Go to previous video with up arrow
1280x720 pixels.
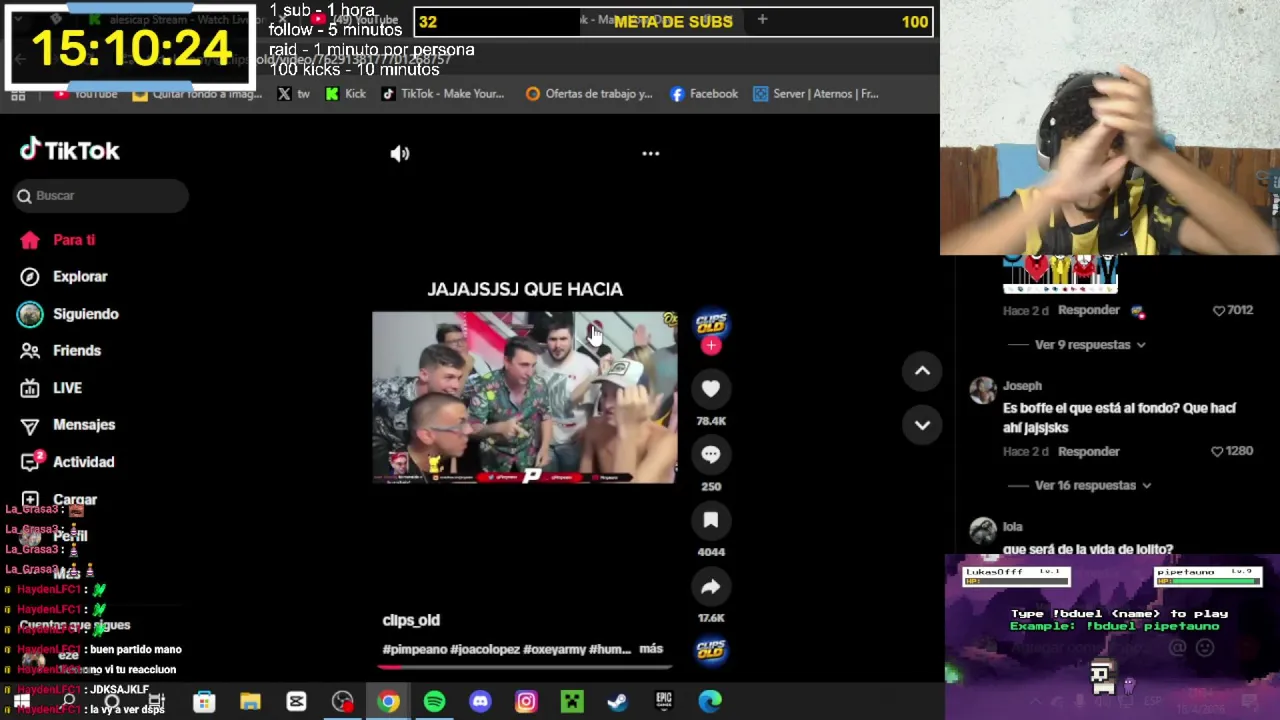(922, 371)
